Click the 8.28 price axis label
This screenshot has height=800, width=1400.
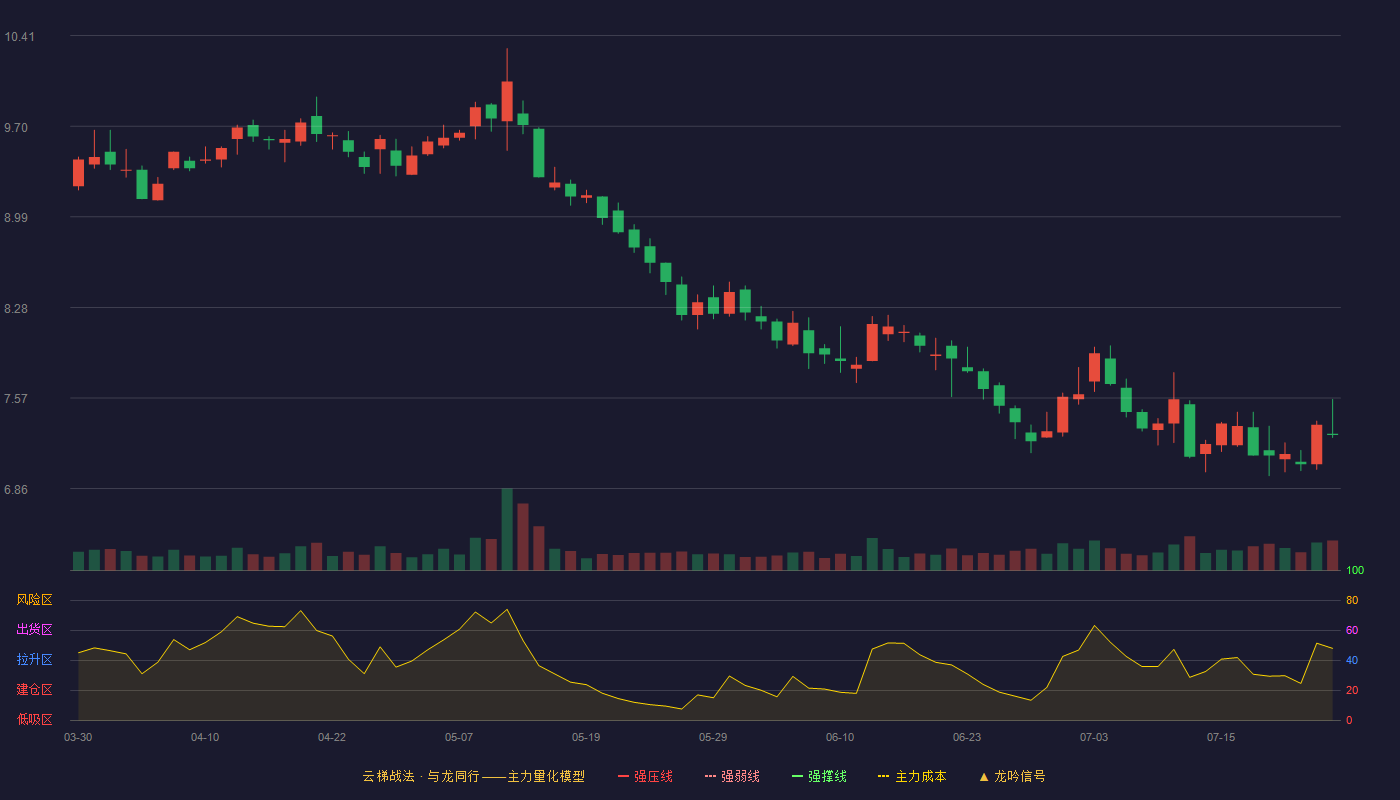coord(16,309)
